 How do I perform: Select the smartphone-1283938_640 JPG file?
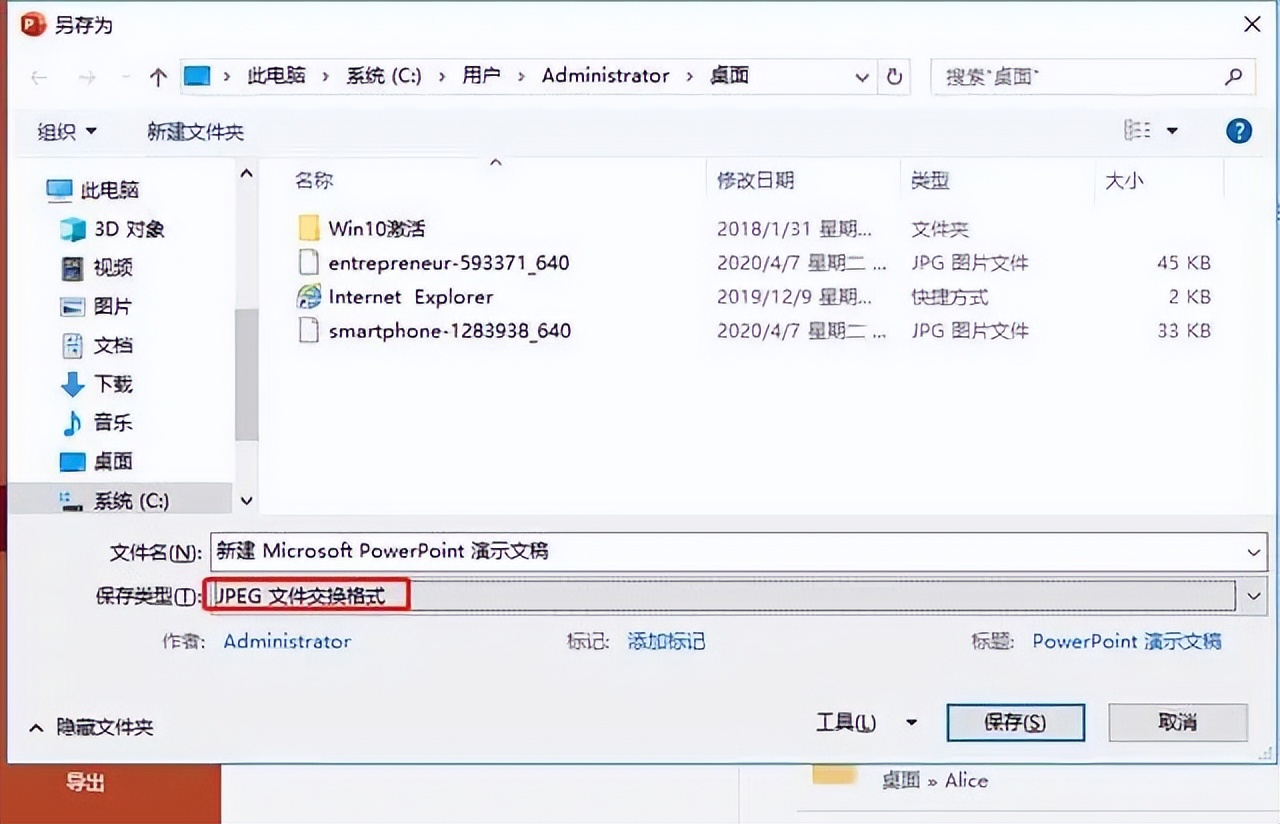click(450, 330)
